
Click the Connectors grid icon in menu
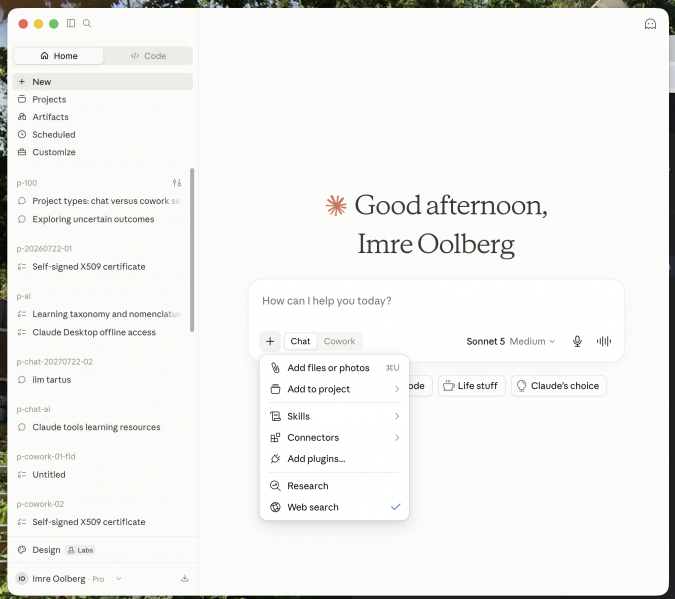pos(275,438)
